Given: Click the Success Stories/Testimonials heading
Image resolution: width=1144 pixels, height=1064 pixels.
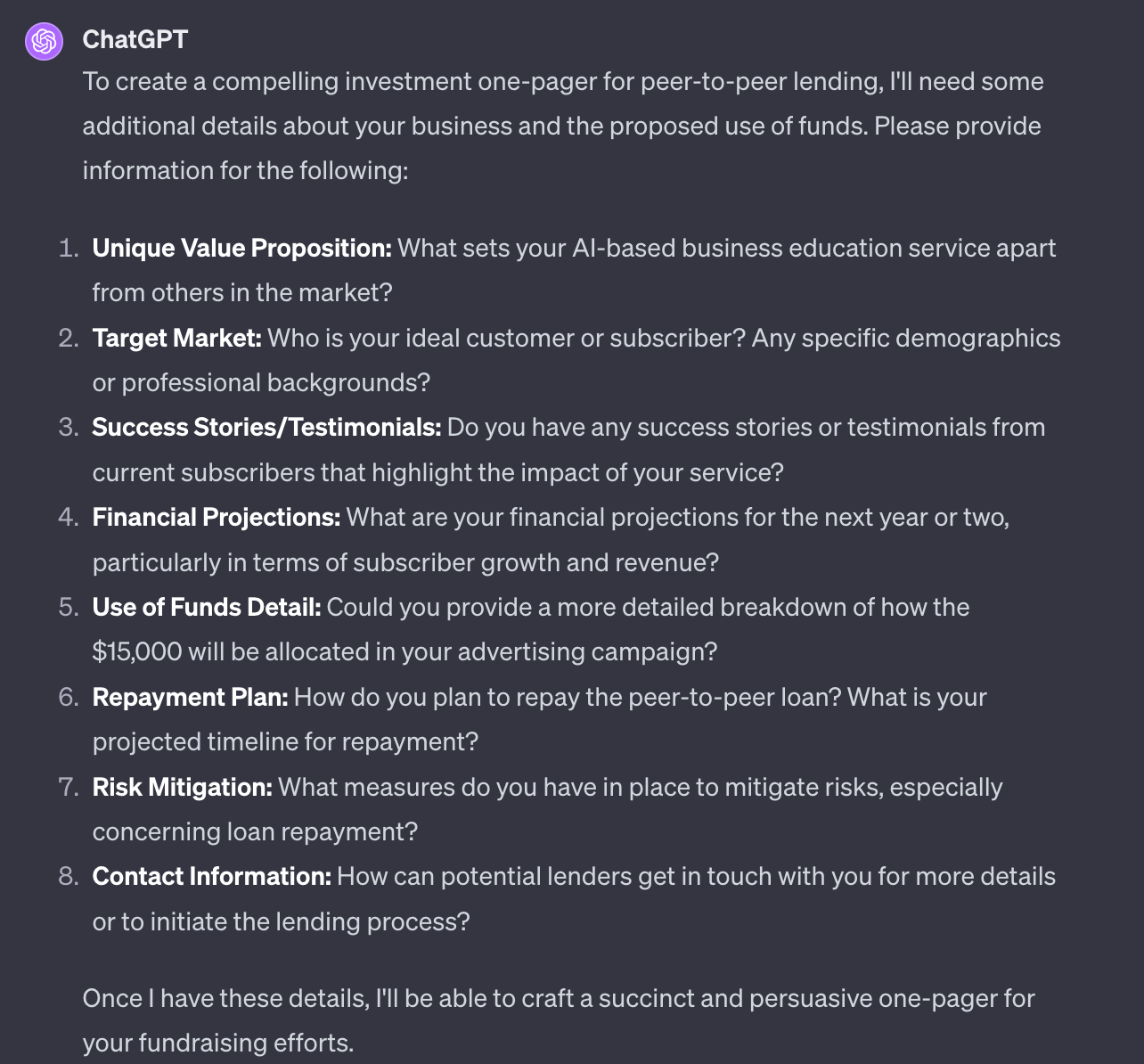Looking at the screenshot, I should pos(266,428).
